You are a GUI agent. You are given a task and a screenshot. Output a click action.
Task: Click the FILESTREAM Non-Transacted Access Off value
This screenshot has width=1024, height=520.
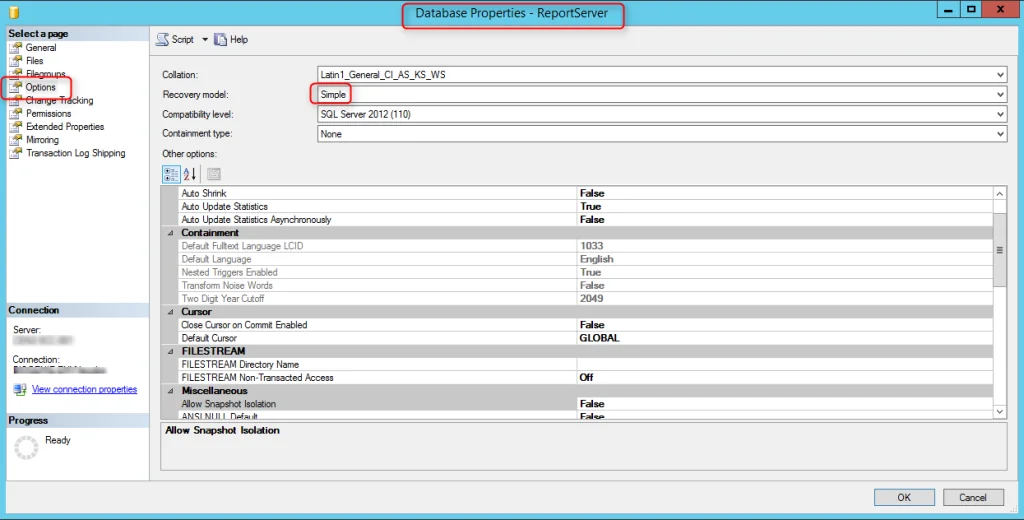785,378
